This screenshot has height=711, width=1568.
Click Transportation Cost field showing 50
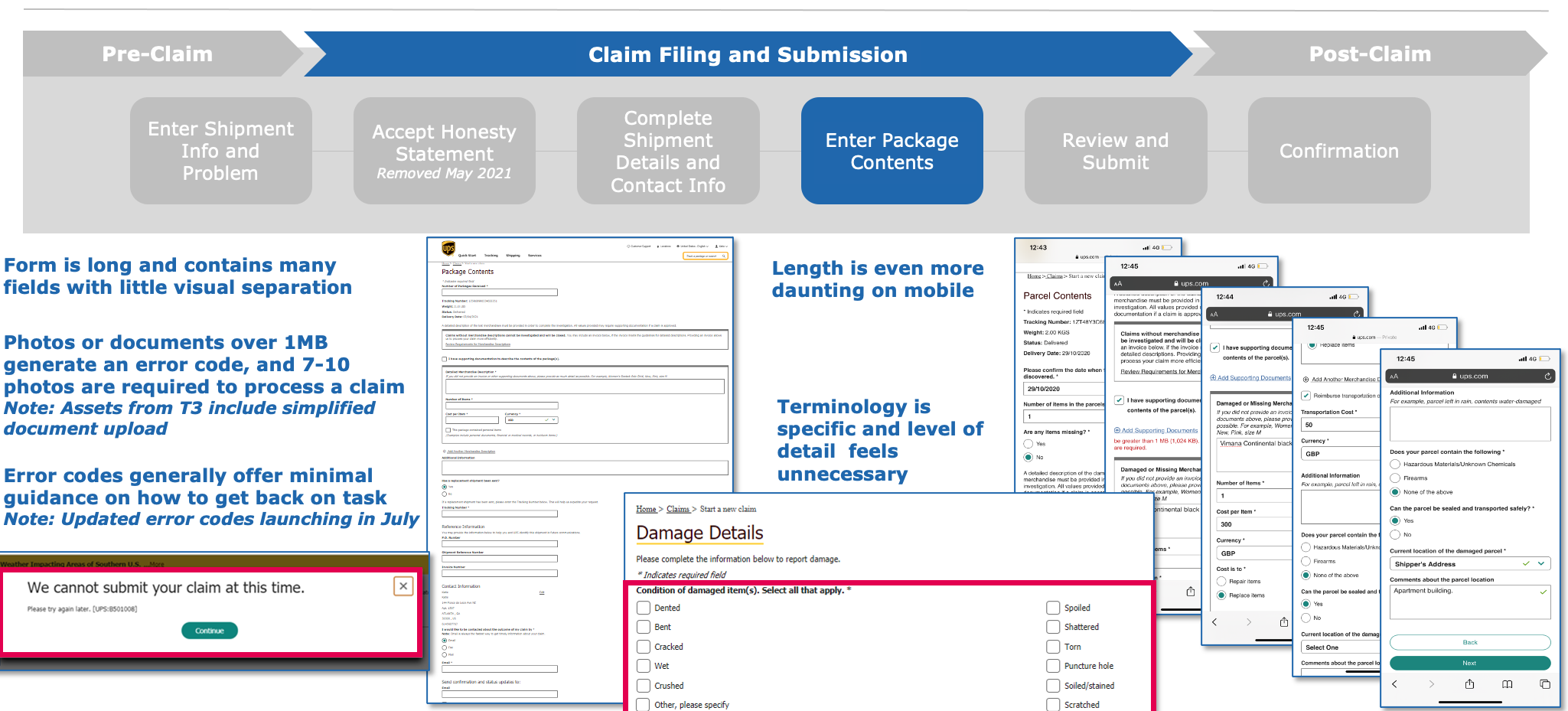point(1341,424)
